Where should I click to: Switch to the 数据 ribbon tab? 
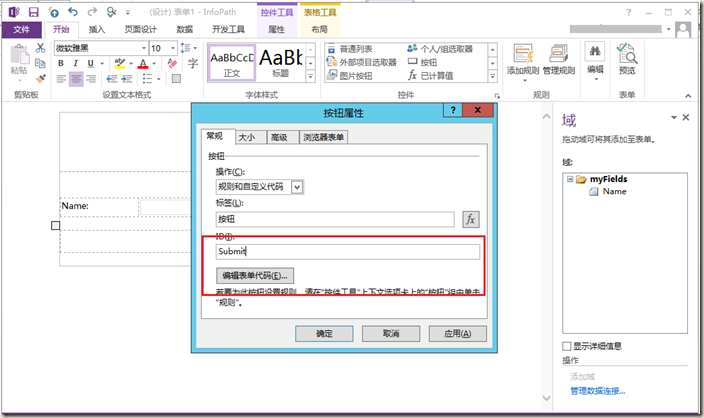point(185,30)
